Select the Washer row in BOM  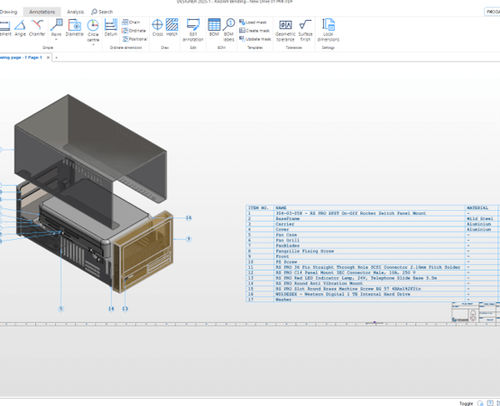372,299
